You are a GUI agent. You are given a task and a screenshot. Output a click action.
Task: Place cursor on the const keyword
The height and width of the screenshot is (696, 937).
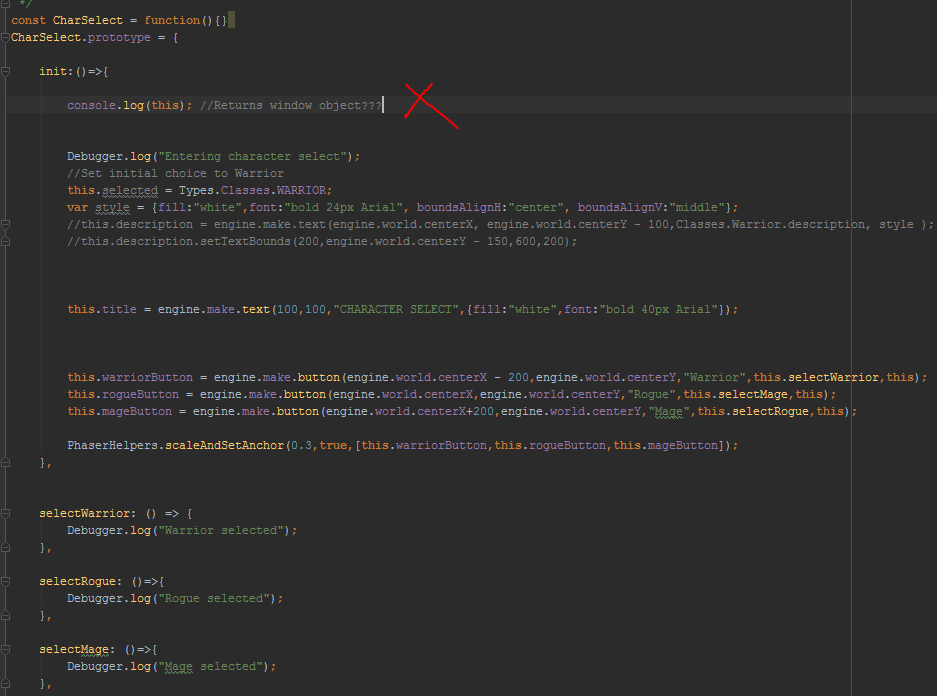pos(28,20)
